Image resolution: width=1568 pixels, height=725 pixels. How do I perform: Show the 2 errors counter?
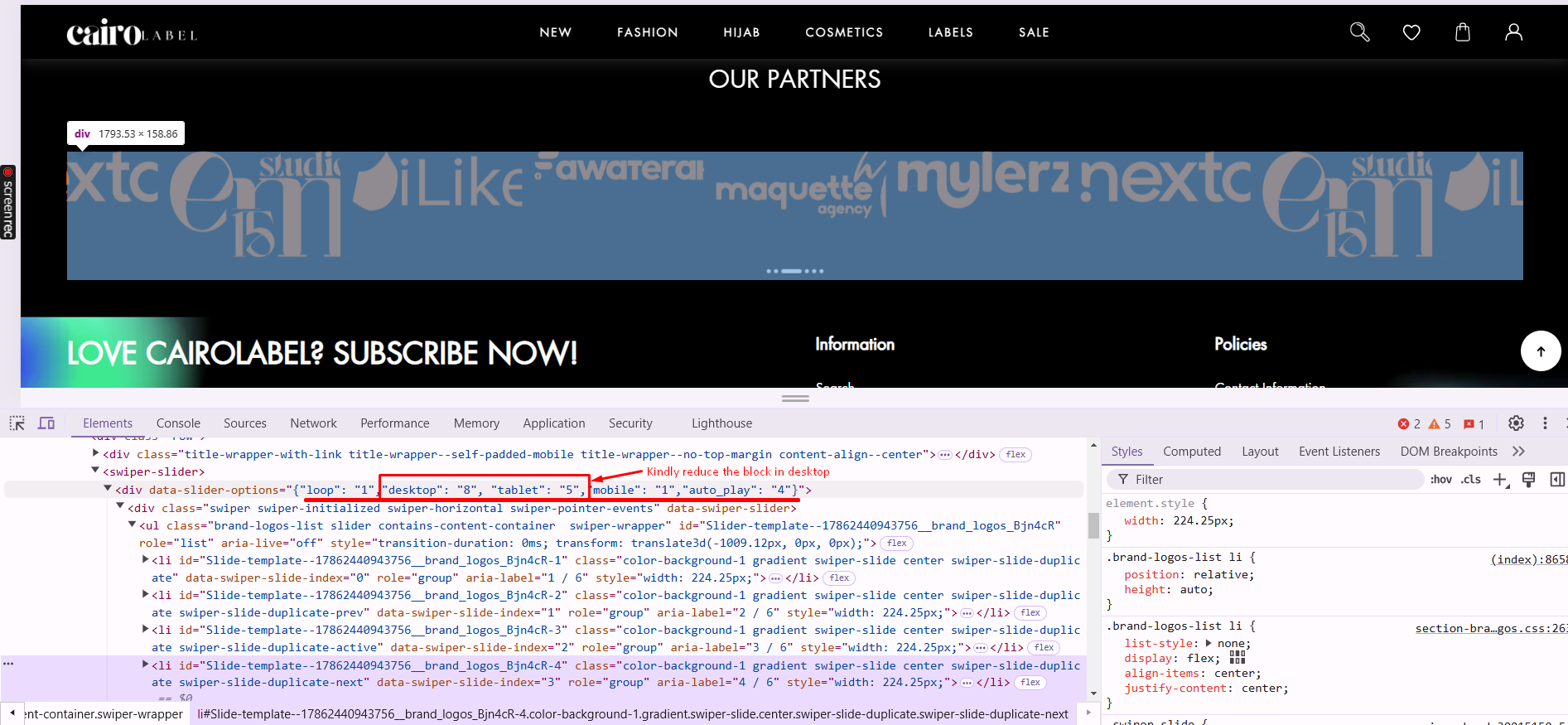point(1409,423)
